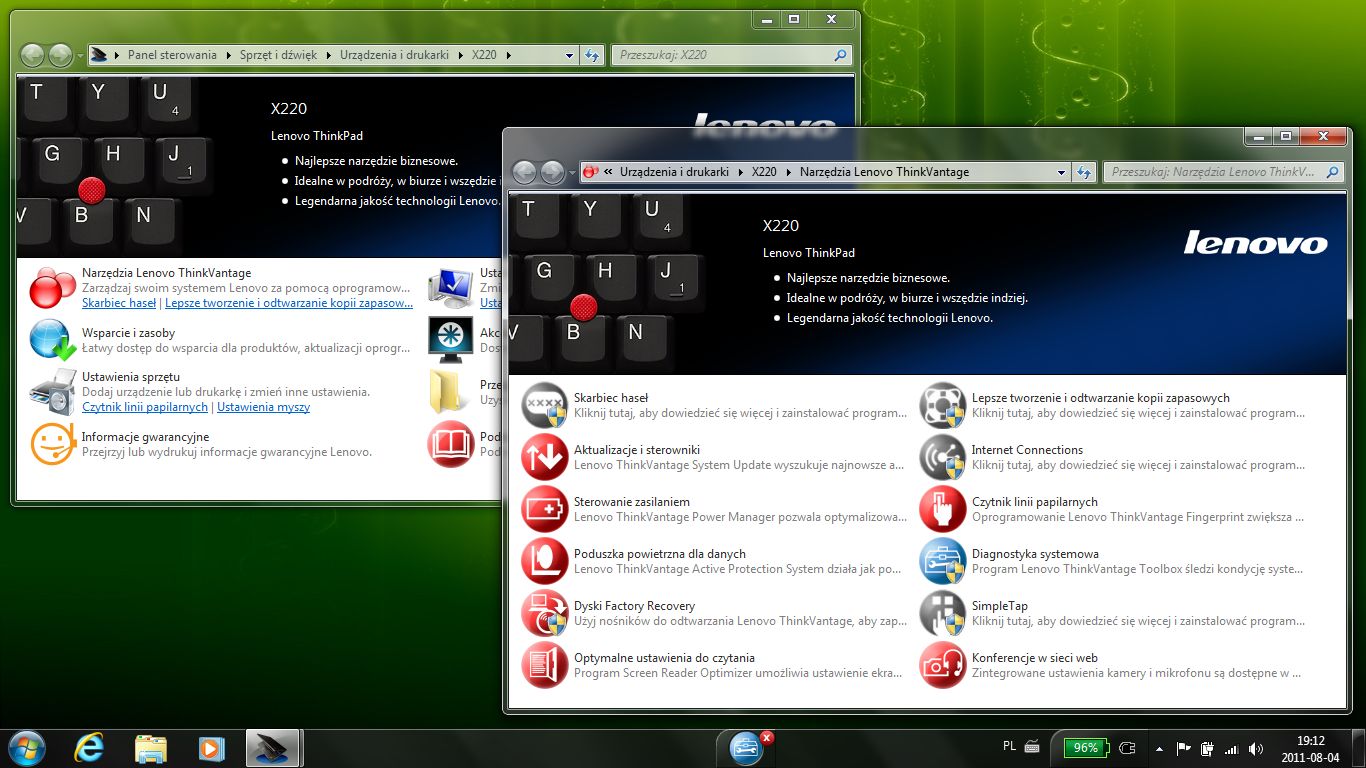
Task: Expand arrow after Sprzęt i dźwięk breadcrumb
Action: (x=328, y=55)
